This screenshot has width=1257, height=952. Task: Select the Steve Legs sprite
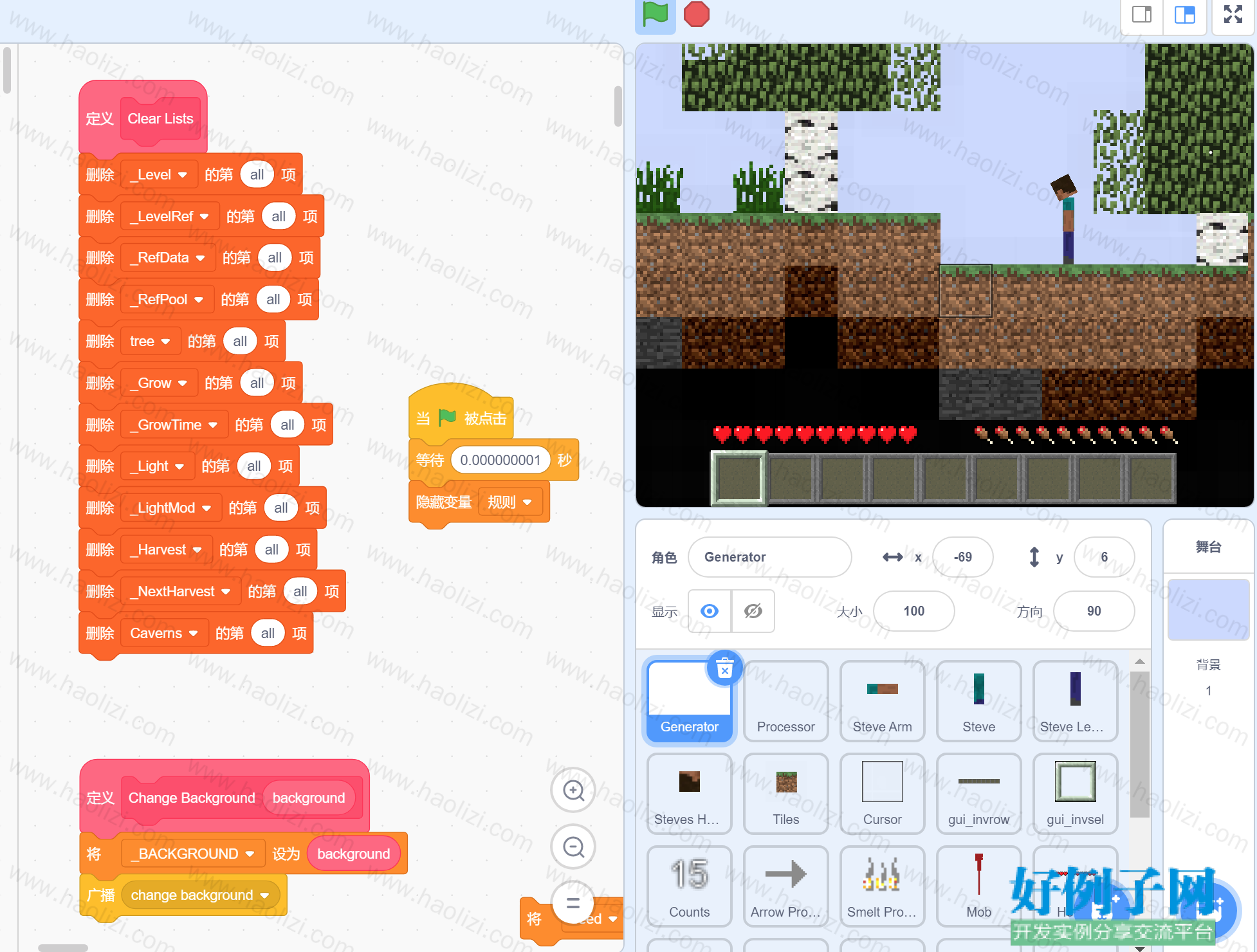pos(1075,701)
